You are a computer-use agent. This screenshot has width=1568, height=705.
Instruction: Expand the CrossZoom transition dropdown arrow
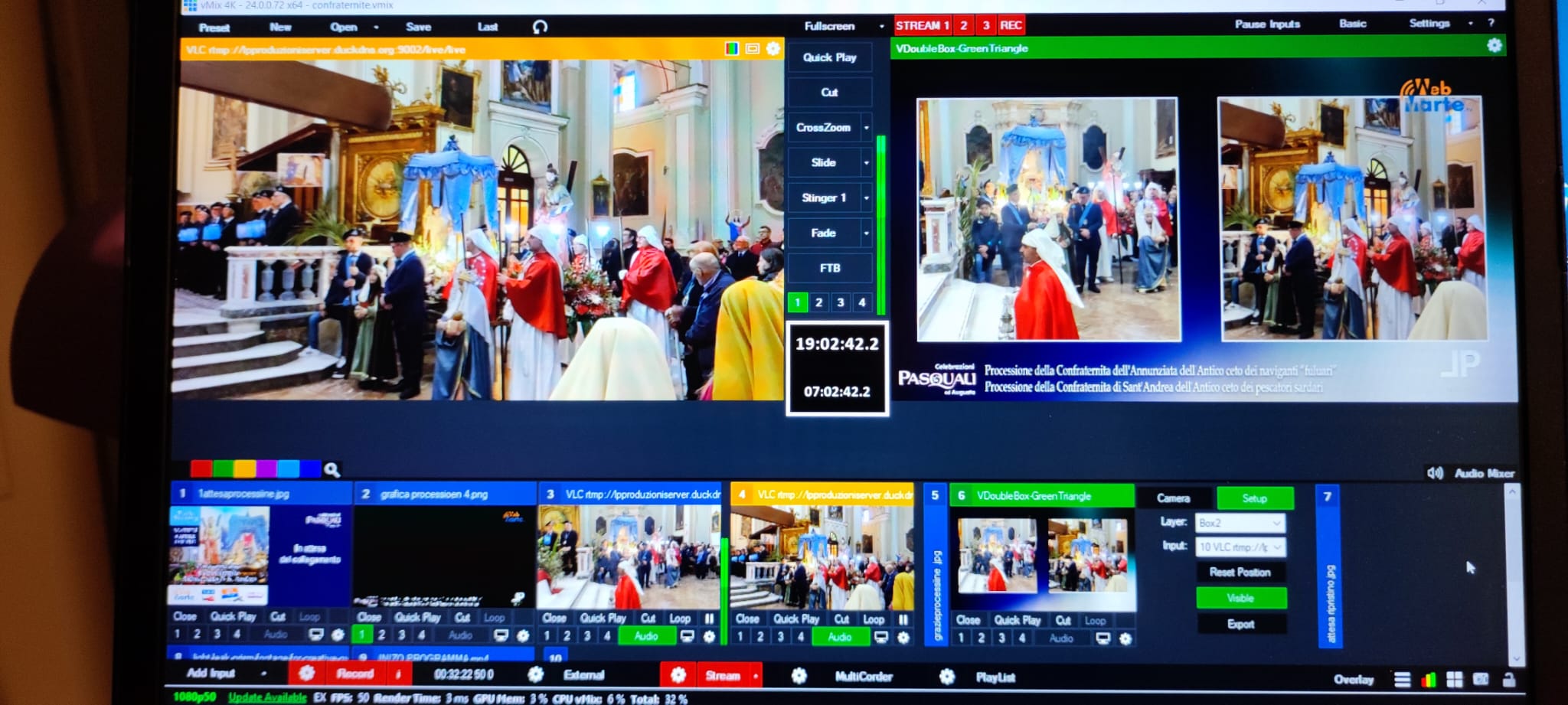pos(867,128)
